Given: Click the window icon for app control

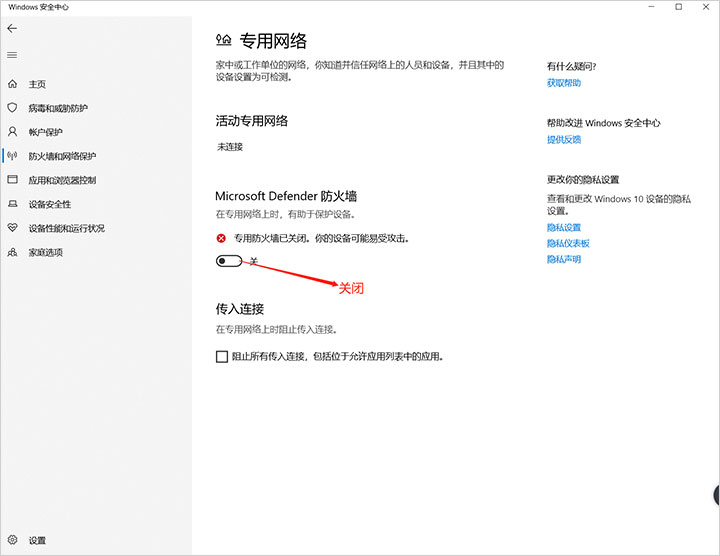Looking at the screenshot, I should point(12,180).
